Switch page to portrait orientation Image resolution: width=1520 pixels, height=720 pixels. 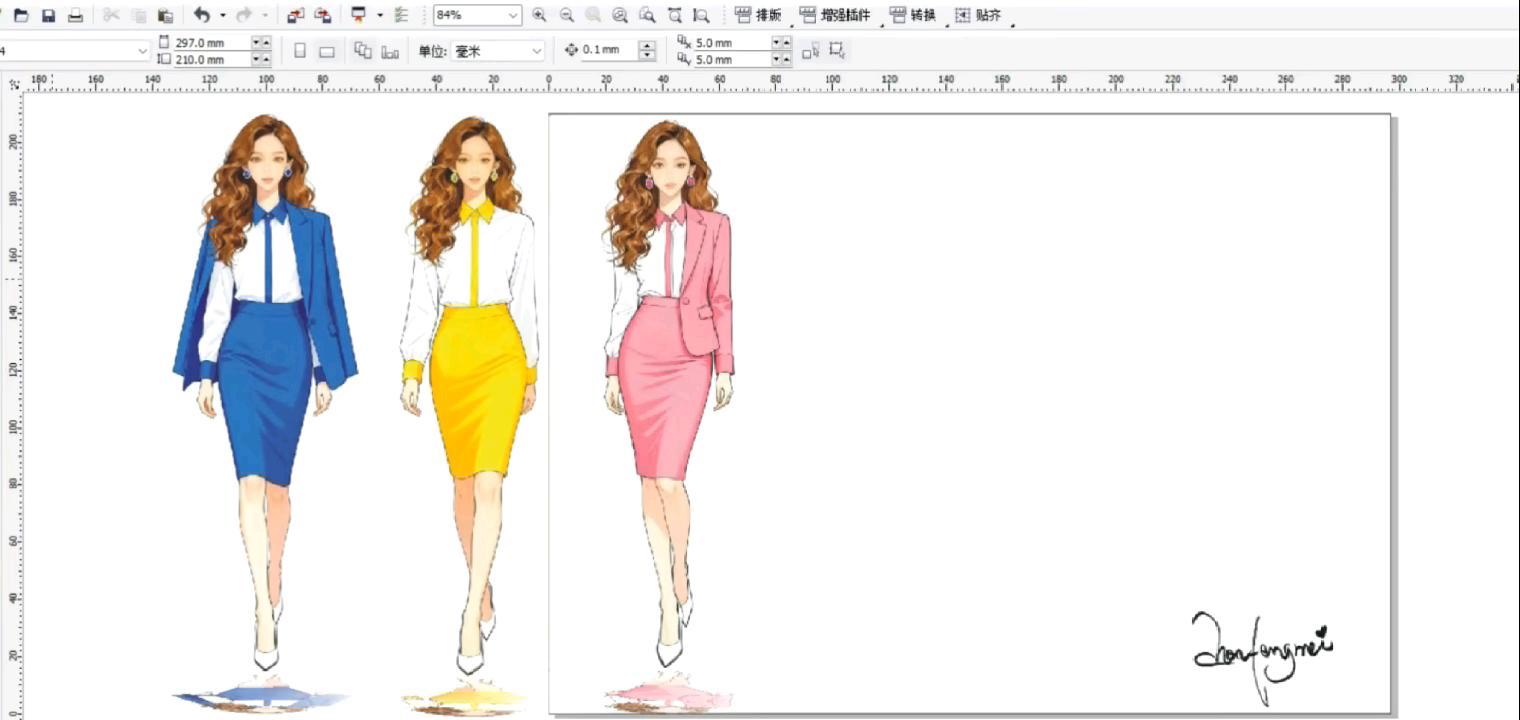pos(300,51)
